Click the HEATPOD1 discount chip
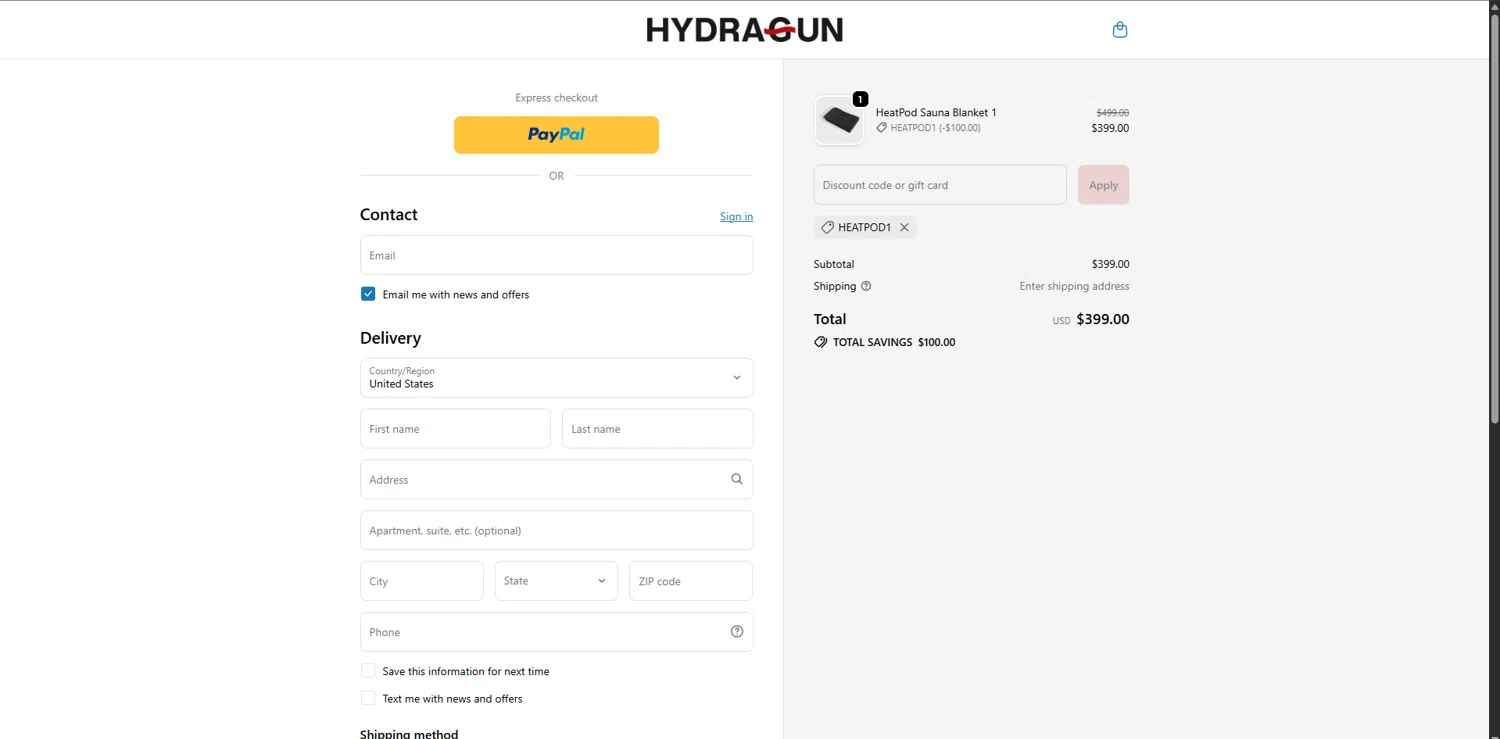Screen dimensions: 1500x739 (865, 227)
